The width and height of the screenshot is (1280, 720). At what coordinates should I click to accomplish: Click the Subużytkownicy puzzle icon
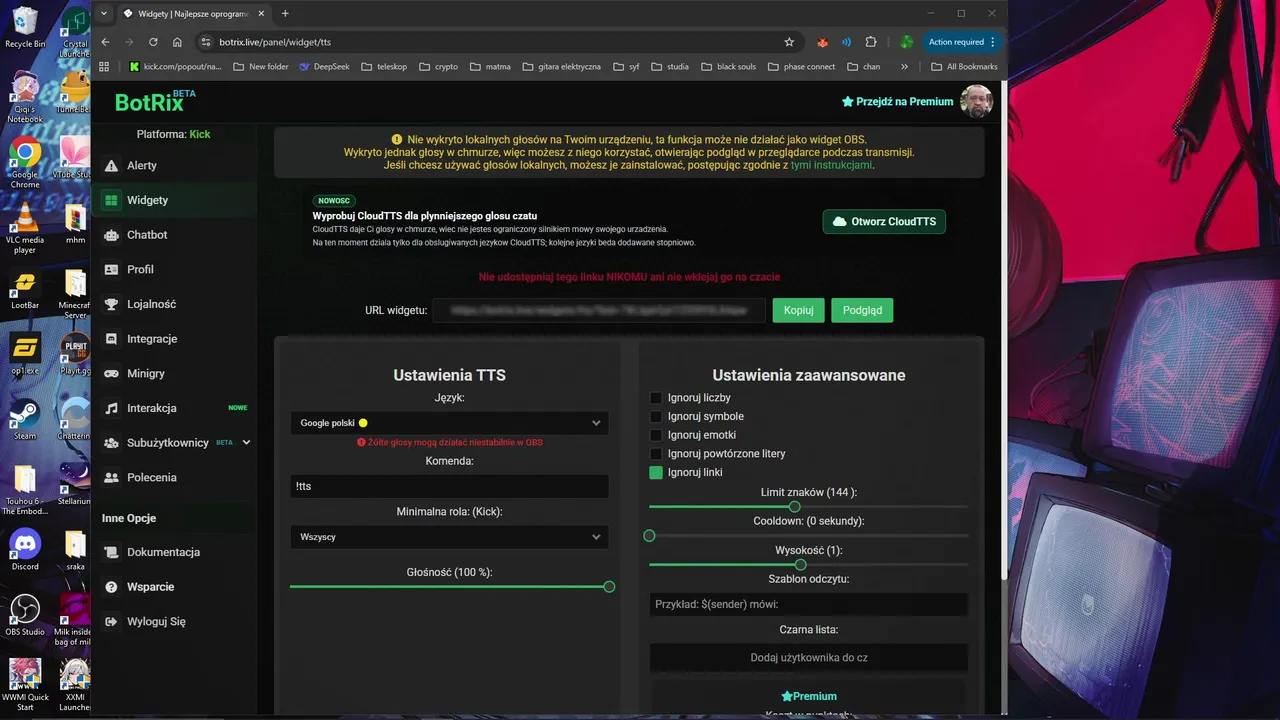pos(111,443)
